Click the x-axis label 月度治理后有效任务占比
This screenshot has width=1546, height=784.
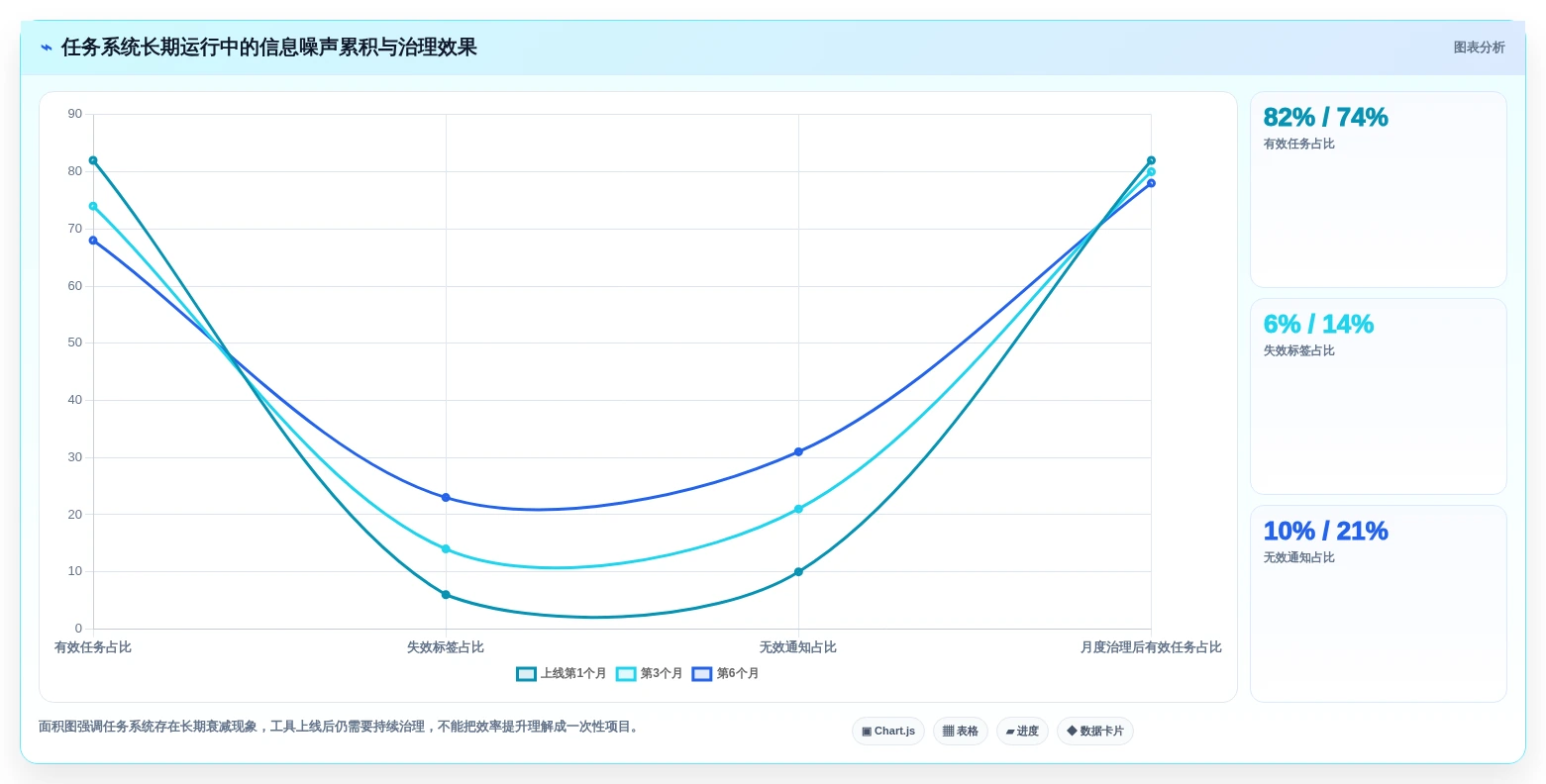coord(1151,647)
